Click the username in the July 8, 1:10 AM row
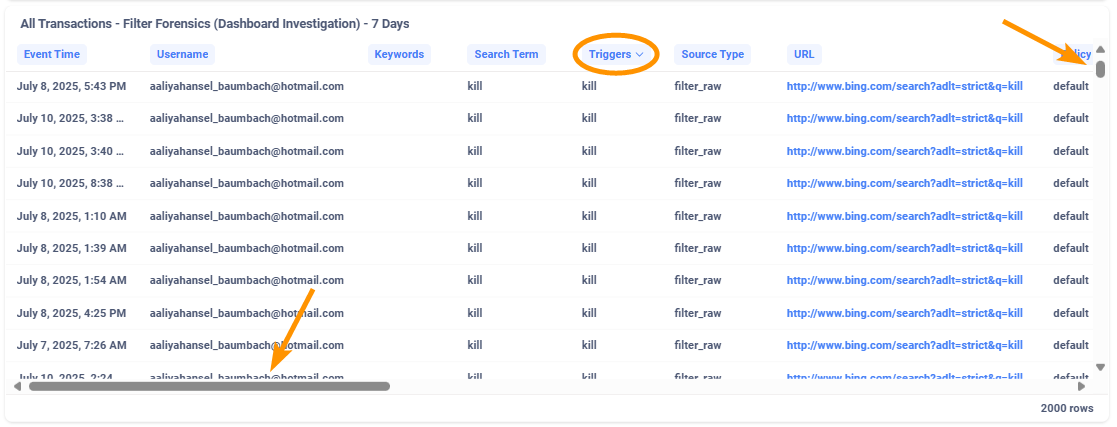 point(246,216)
